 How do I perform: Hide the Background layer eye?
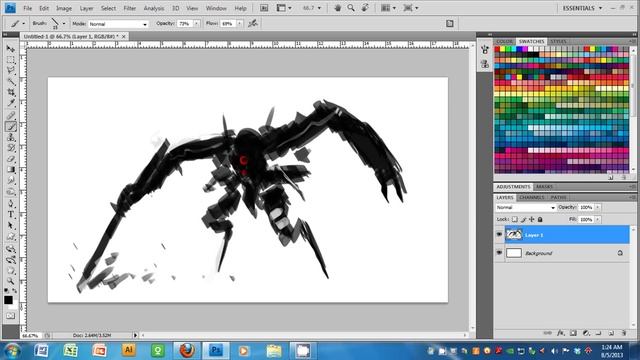pyautogui.click(x=499, y=253)
